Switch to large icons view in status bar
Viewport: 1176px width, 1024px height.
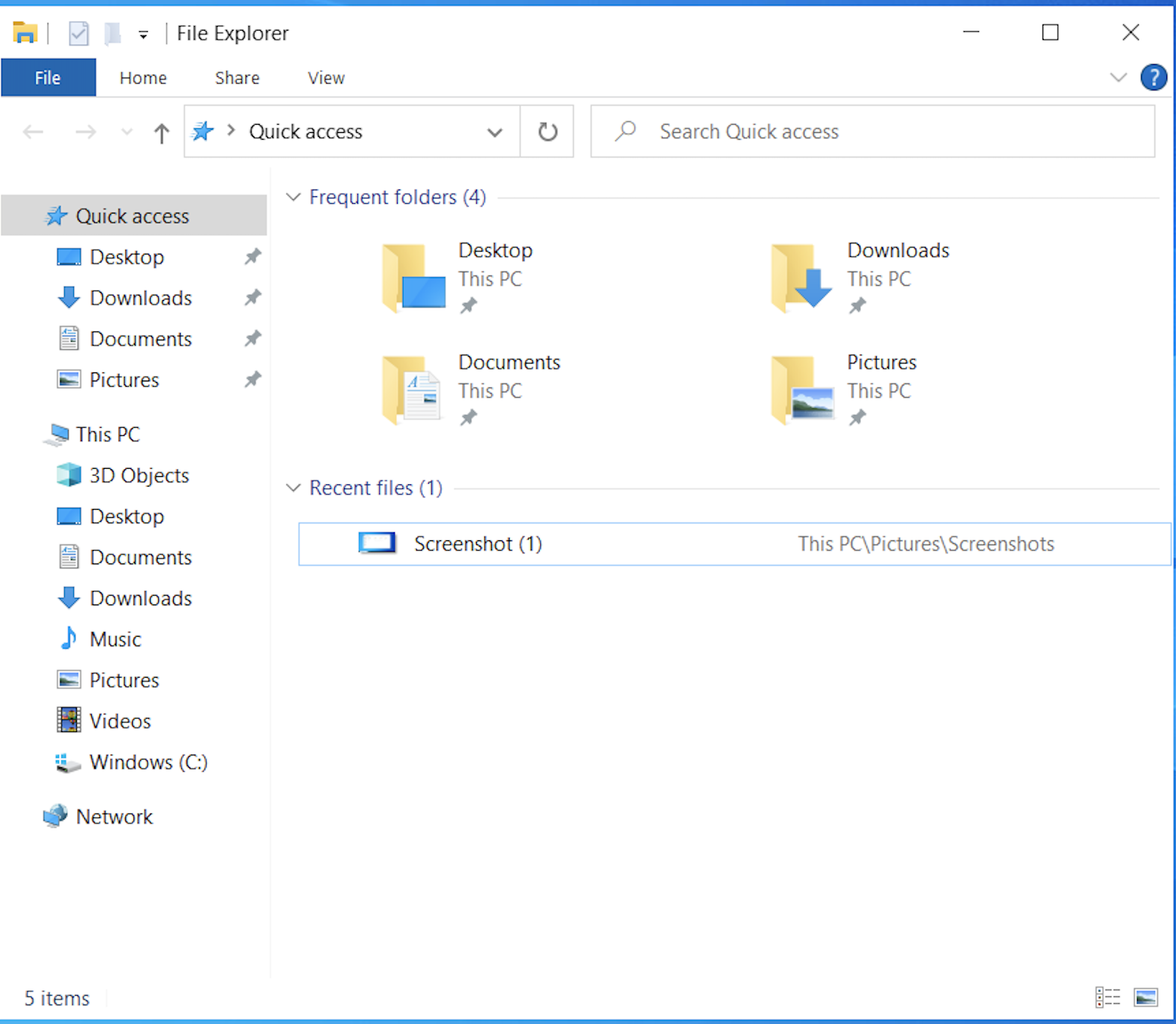point(1145,997)
